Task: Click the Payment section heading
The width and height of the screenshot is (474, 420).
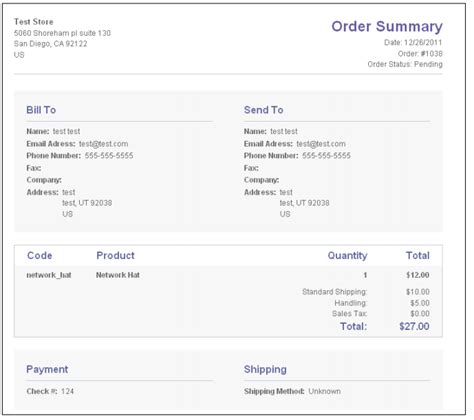Action: (47, 369)
